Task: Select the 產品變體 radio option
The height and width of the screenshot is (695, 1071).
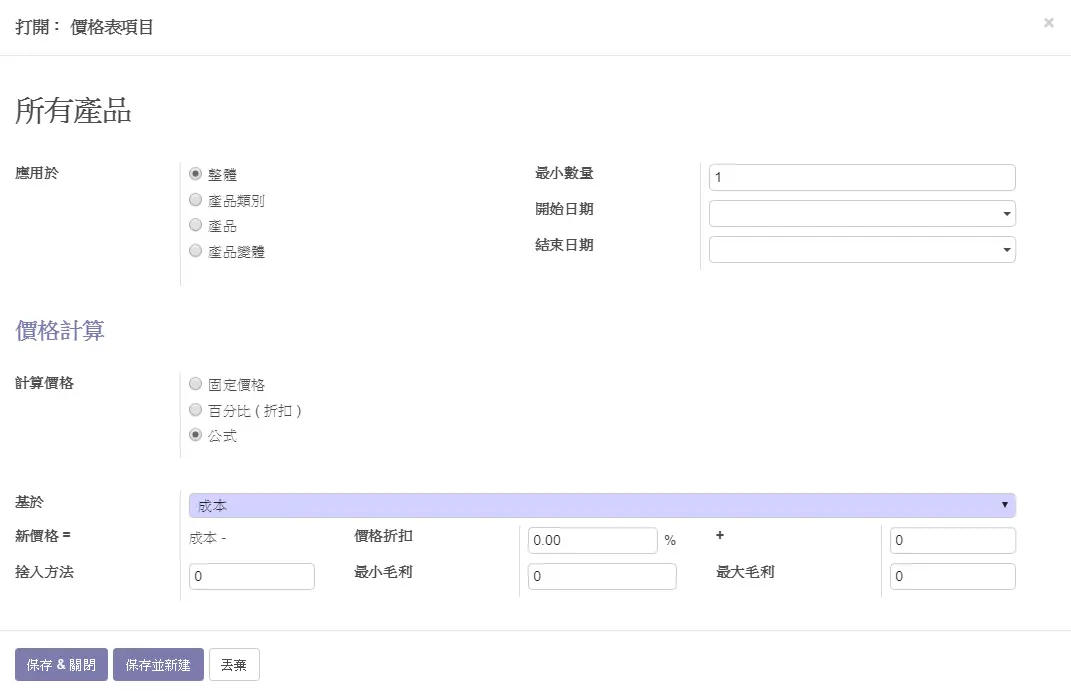Action: [x=196, y=252]
